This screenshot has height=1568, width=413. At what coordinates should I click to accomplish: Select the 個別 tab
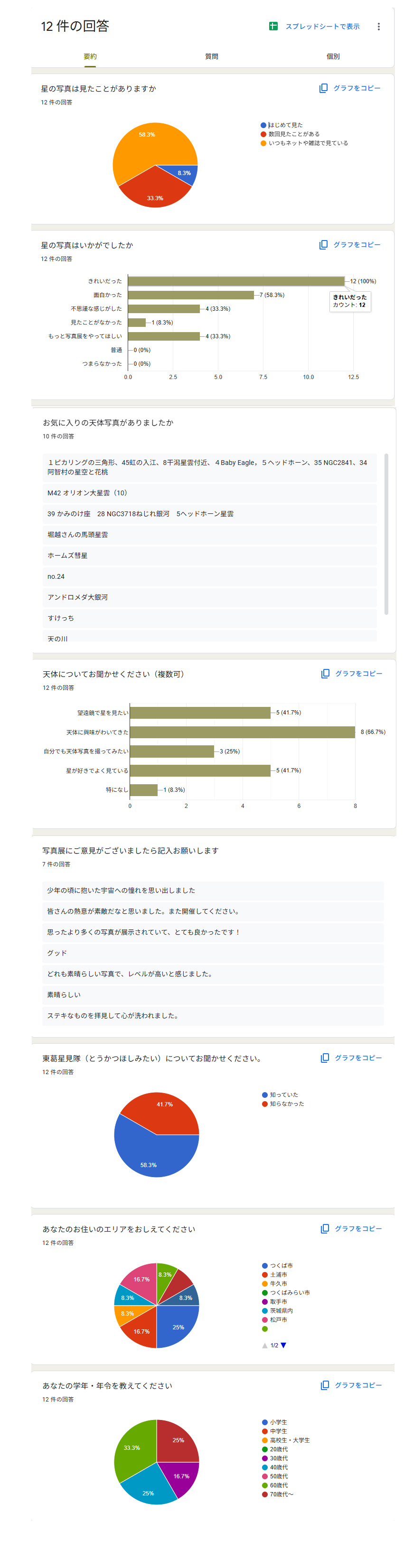coord(333,56)
